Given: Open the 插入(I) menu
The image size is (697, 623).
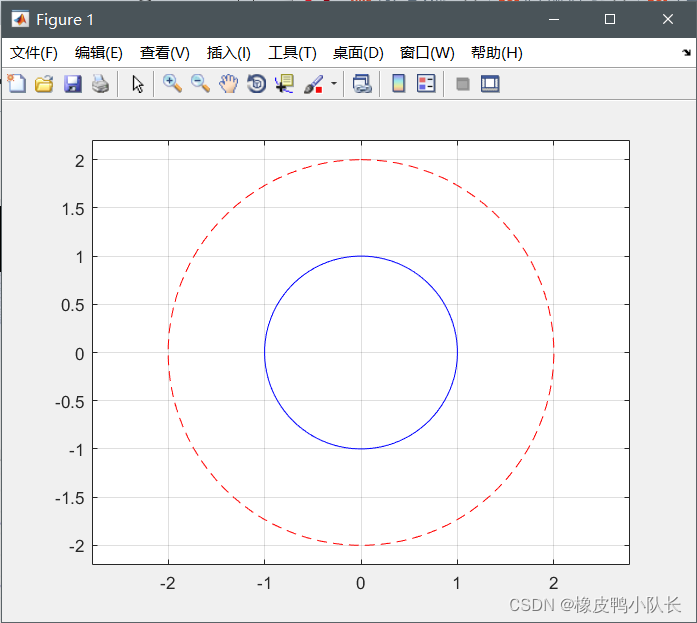Looking at the screenshot, I should pyautogui.click(x=228, y=53).
